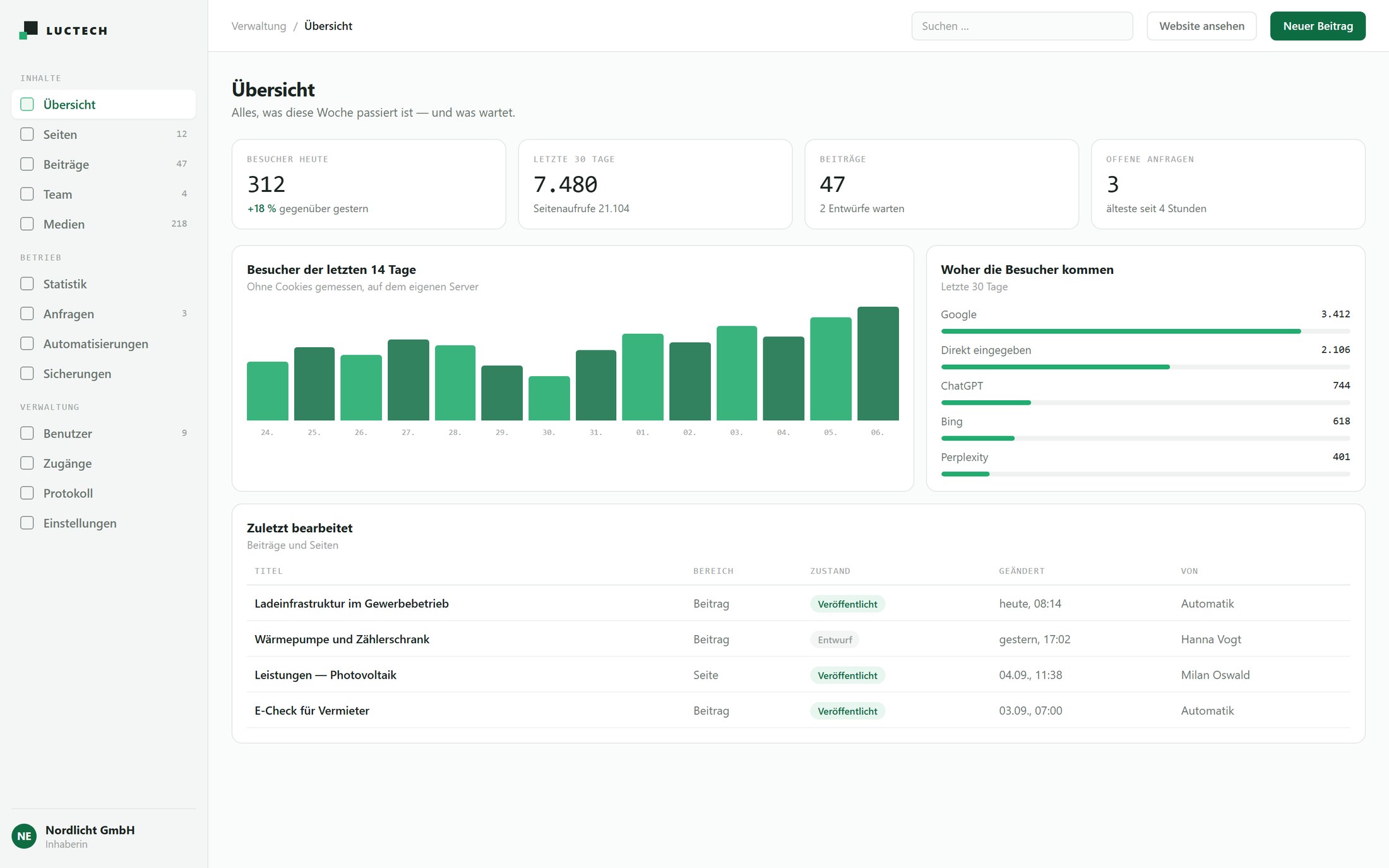Select Leistungen — Photovoltaik title

pos(325,675)
